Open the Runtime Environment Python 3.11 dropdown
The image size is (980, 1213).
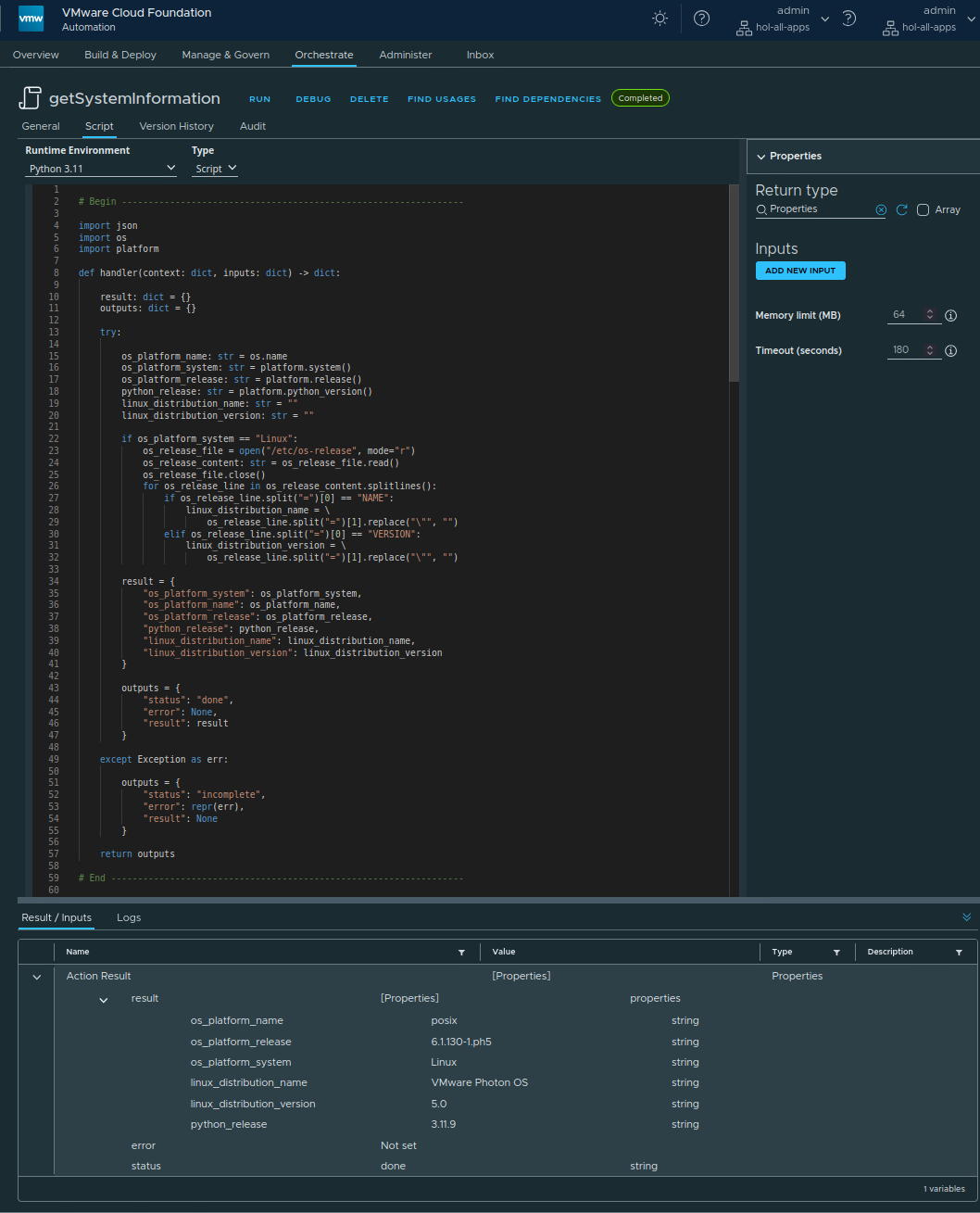[100, 168]
